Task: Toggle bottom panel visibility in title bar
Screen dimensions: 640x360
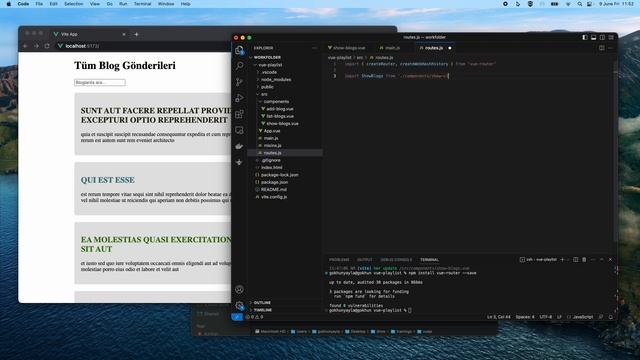Action: coord(593,37)
